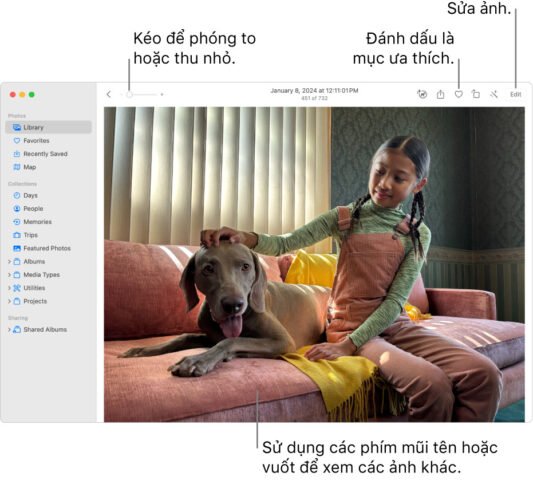Select Library in the sidebar
The width and height of the screenshot is (533, 480).
pyautogui.click(x=49, y=127)
